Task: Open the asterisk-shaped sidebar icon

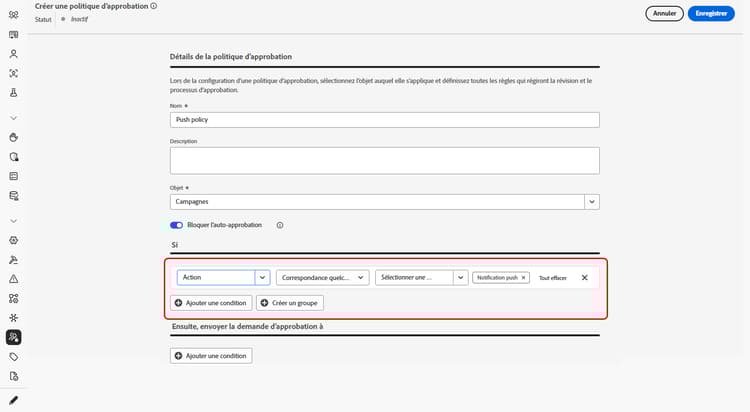Action: coord(13,318)
